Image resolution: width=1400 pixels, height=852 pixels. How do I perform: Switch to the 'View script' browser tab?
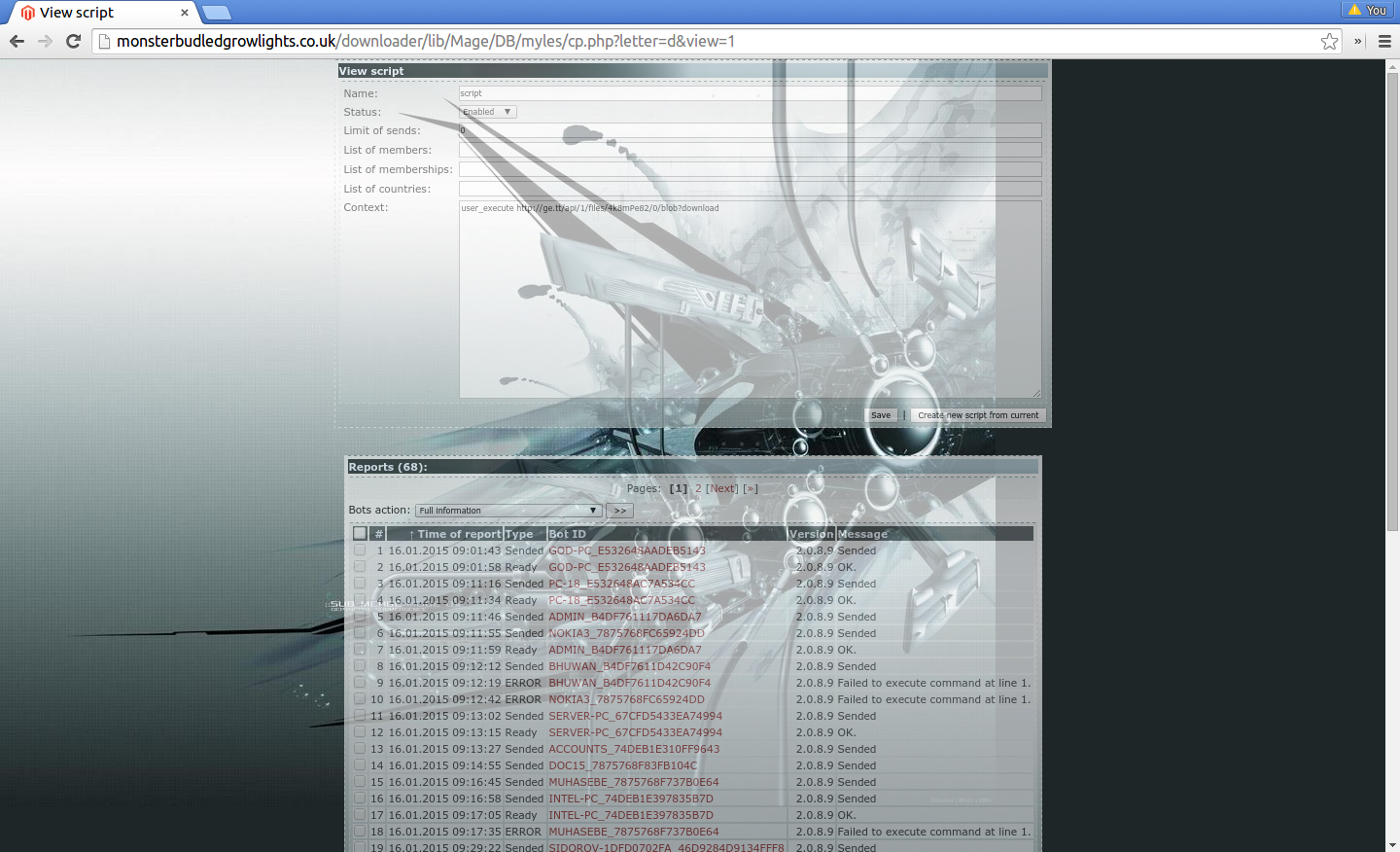click(97, 13)
